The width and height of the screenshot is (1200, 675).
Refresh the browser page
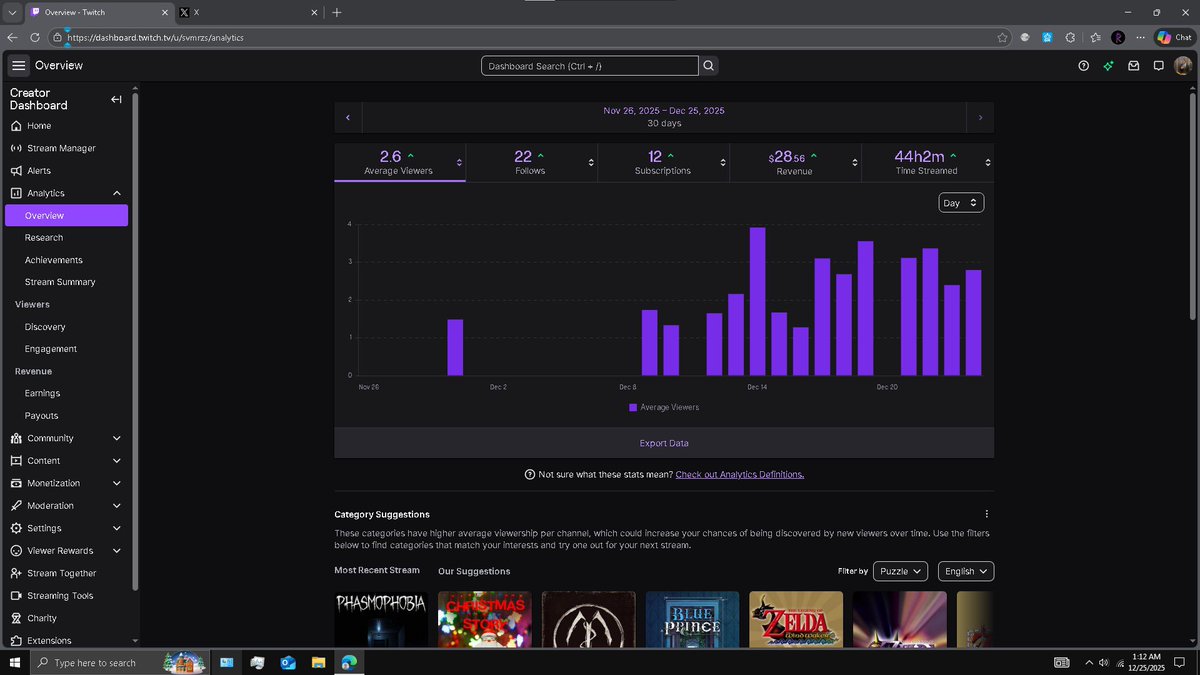point(35,37)
